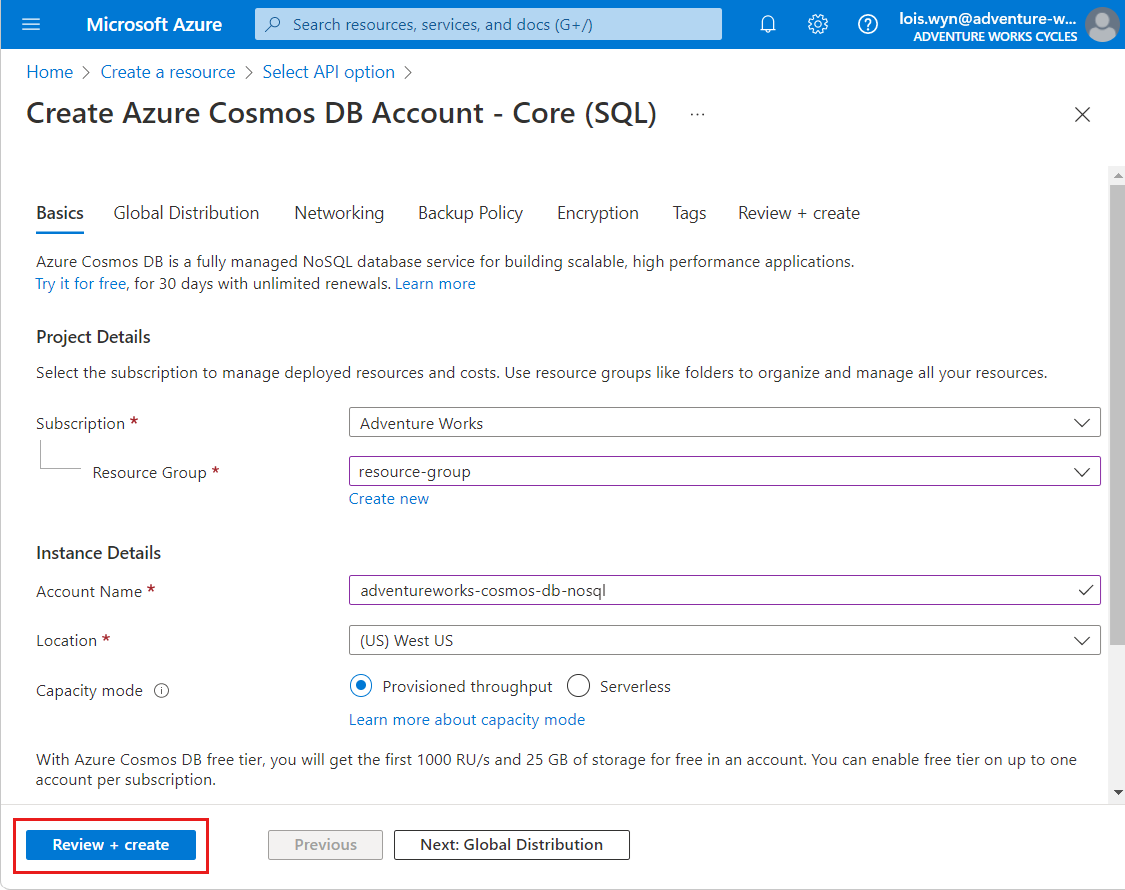Open the user account avatar
This screenshot has width=1125, height=890.
coord(1102,24)
